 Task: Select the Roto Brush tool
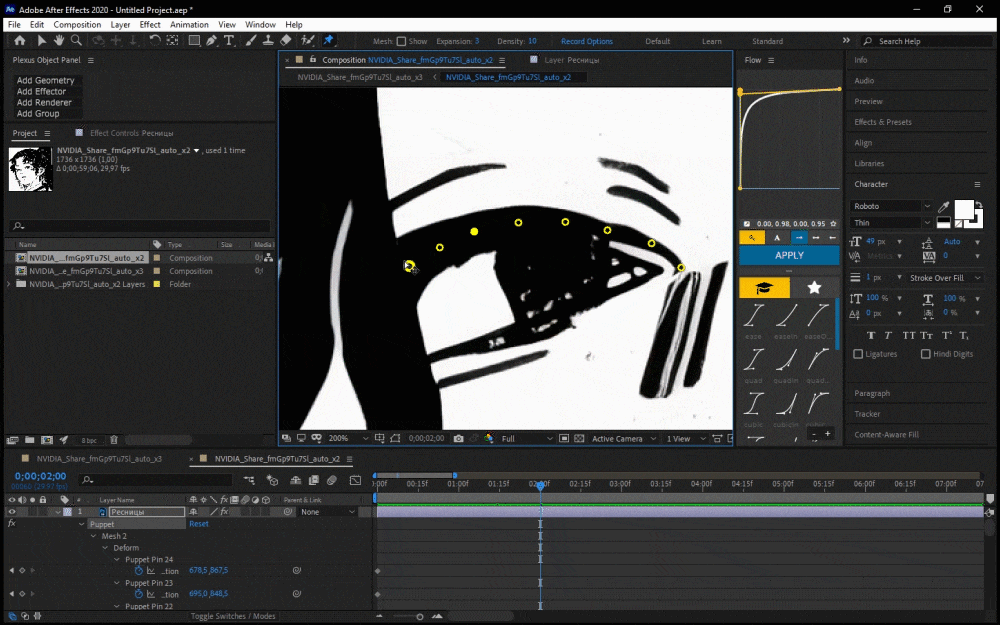[307, 41]
